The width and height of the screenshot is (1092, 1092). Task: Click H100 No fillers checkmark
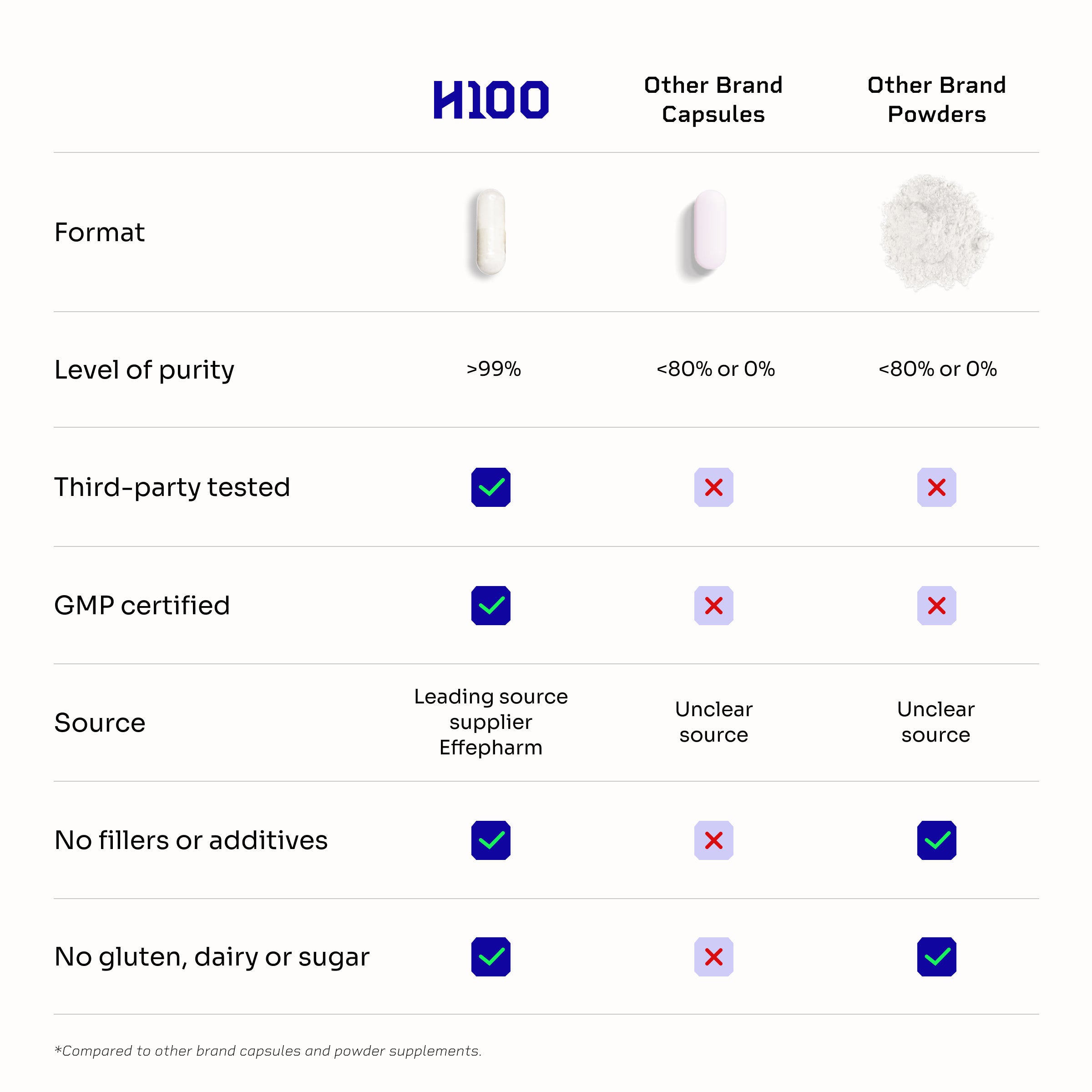[x=490, y=840]
